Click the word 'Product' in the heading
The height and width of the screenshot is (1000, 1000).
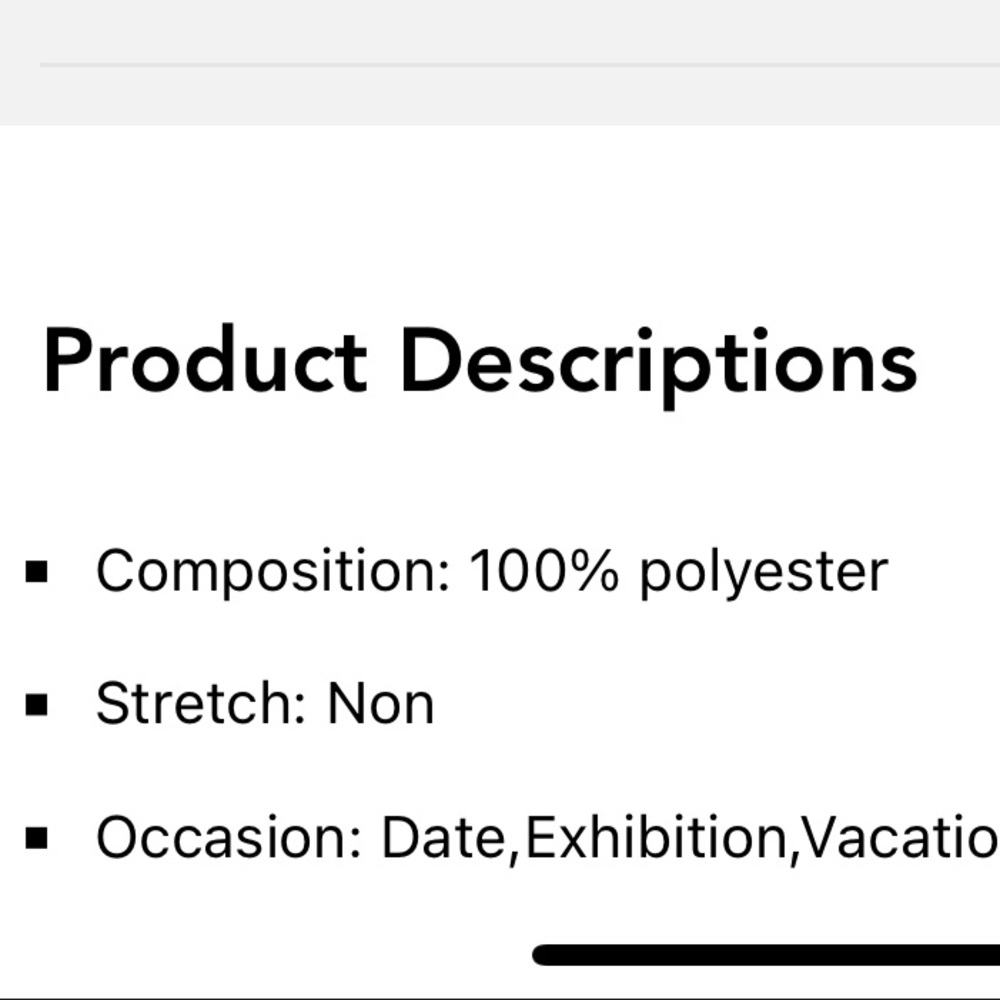coord(205,360)
